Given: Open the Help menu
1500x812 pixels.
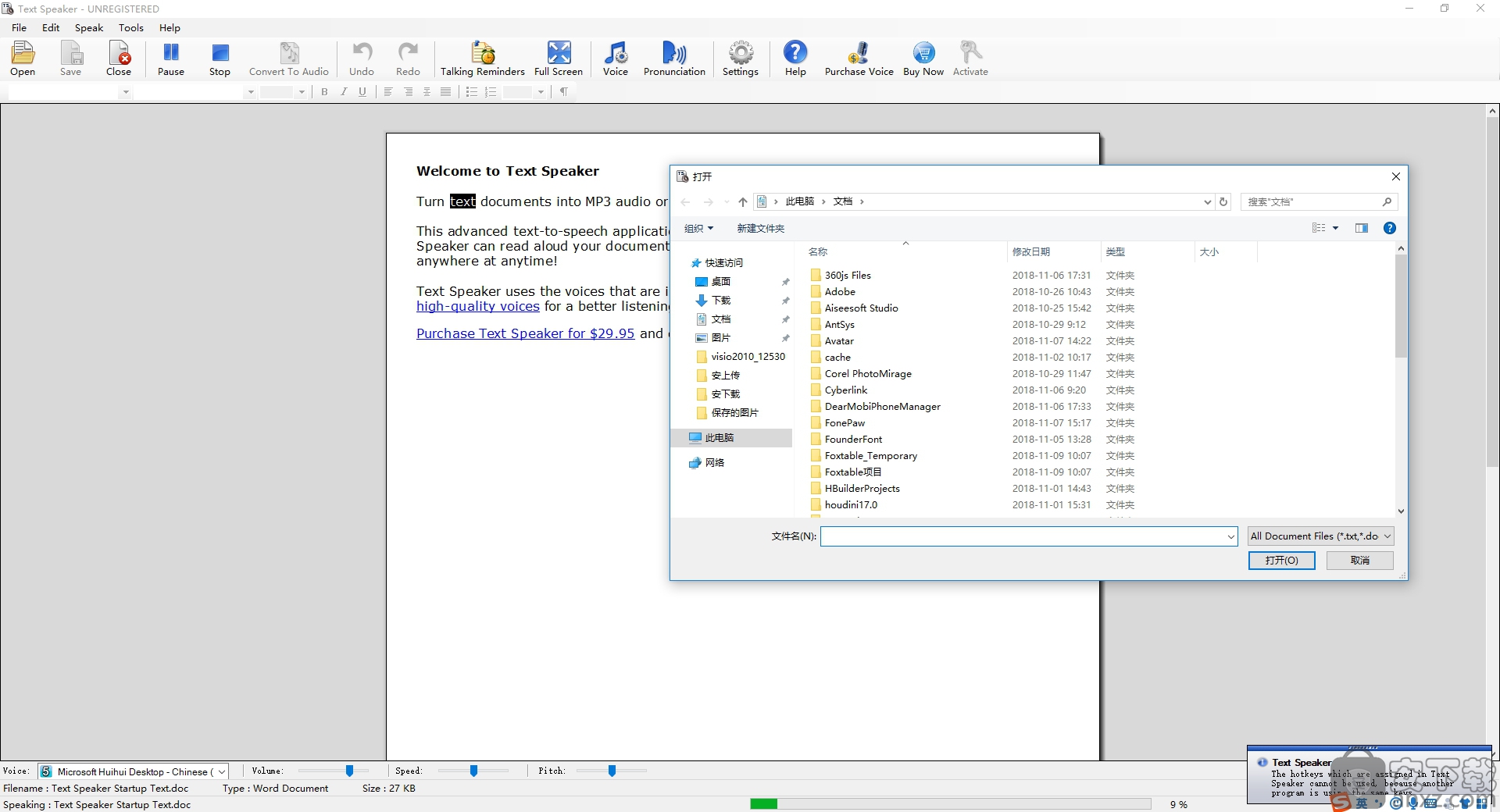Looking at the screenshot, I should click(x=170, y=27).
